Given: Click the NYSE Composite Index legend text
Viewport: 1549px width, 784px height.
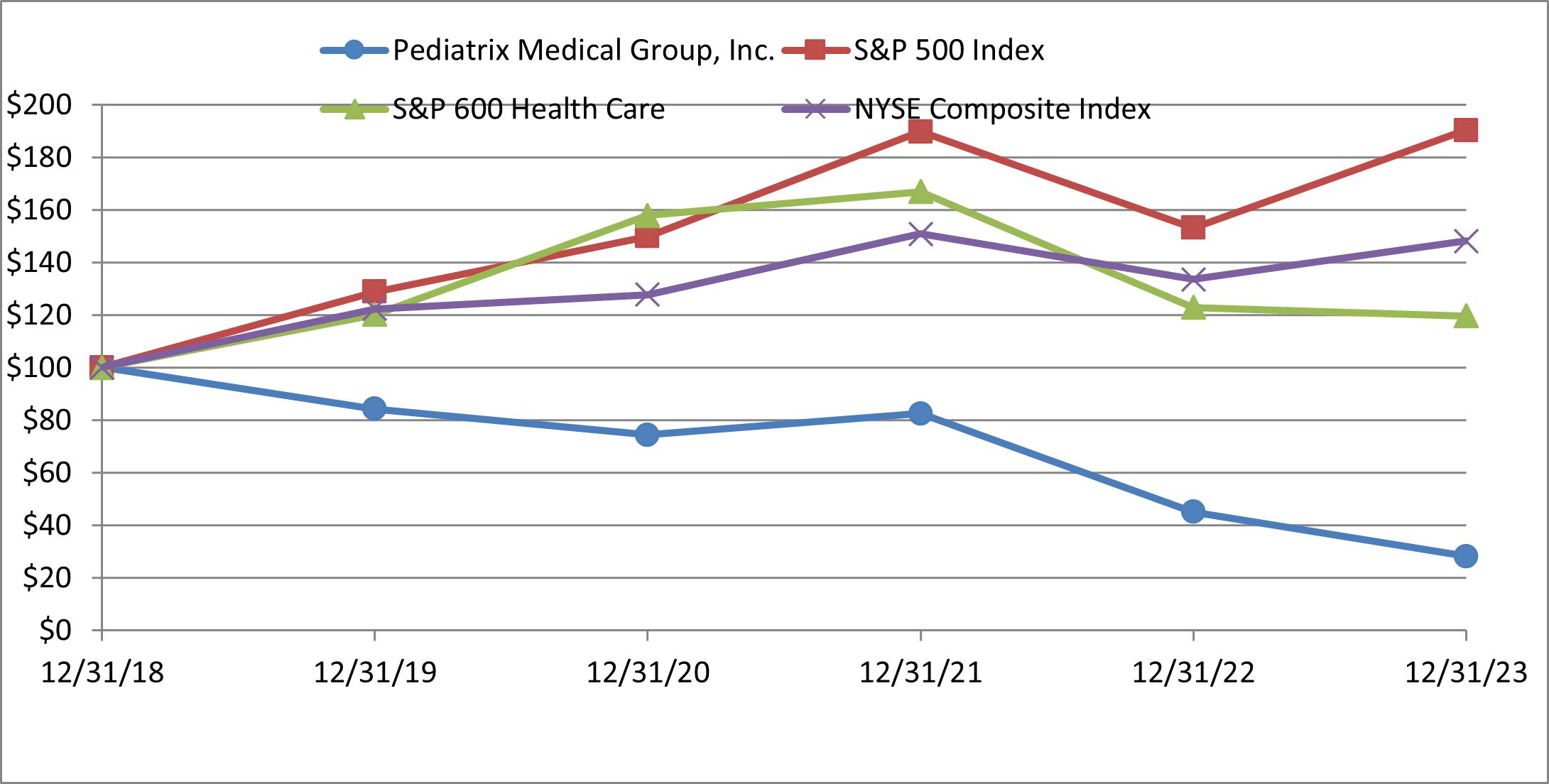Looking at the screenshot, I should tap(1002, 109).
